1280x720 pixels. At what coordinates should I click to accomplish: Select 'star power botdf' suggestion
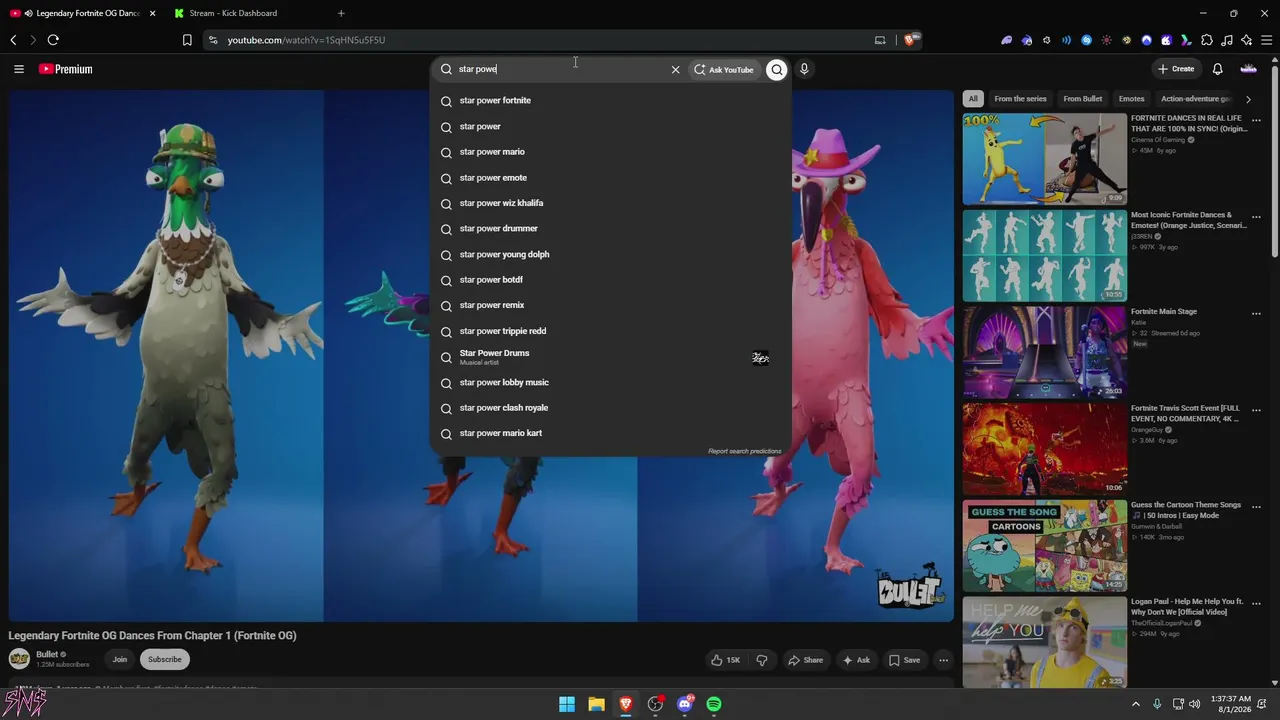coord(610,280)
